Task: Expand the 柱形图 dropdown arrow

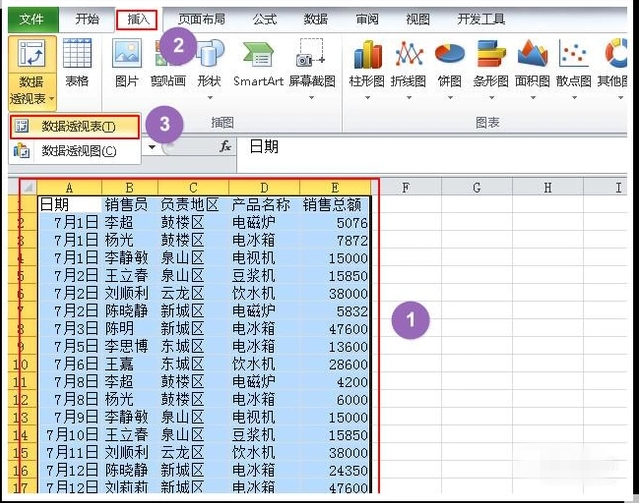Action: [367, 98]
